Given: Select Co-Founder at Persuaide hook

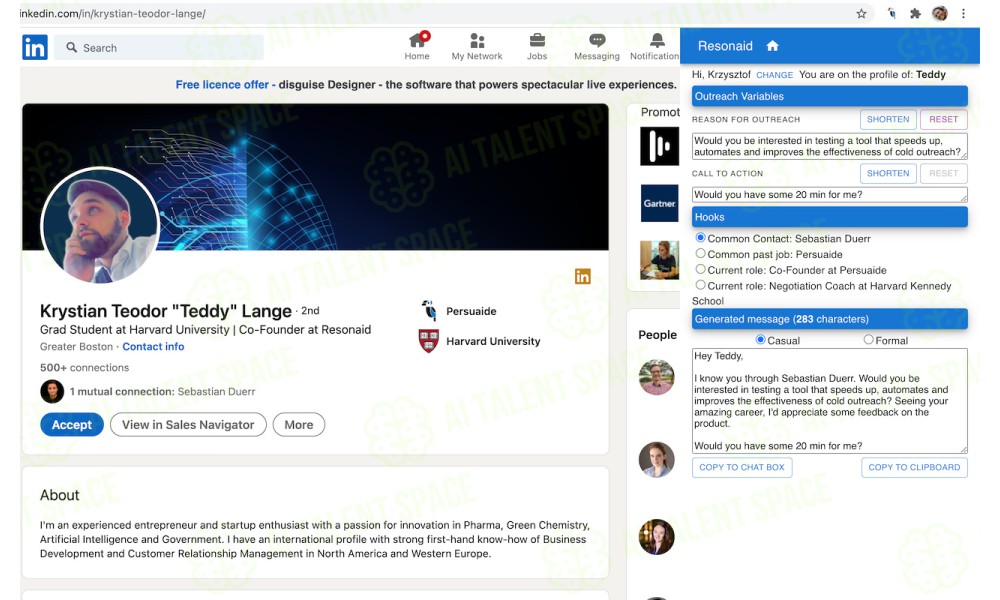Looking at the screenshot, I should [x=700, y=269].
